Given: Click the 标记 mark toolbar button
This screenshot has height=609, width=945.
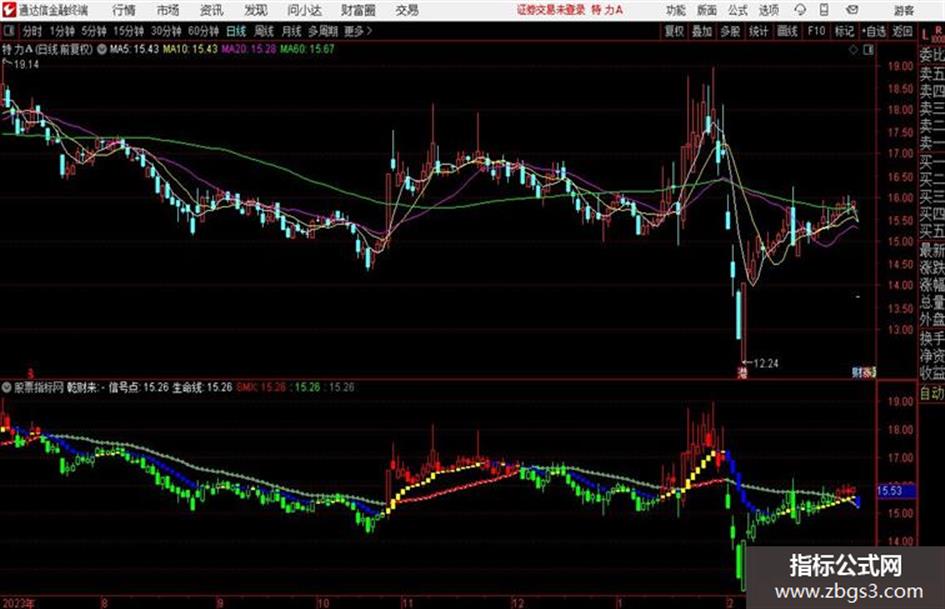Looking at the screenshot, I should tap(844, 31).
